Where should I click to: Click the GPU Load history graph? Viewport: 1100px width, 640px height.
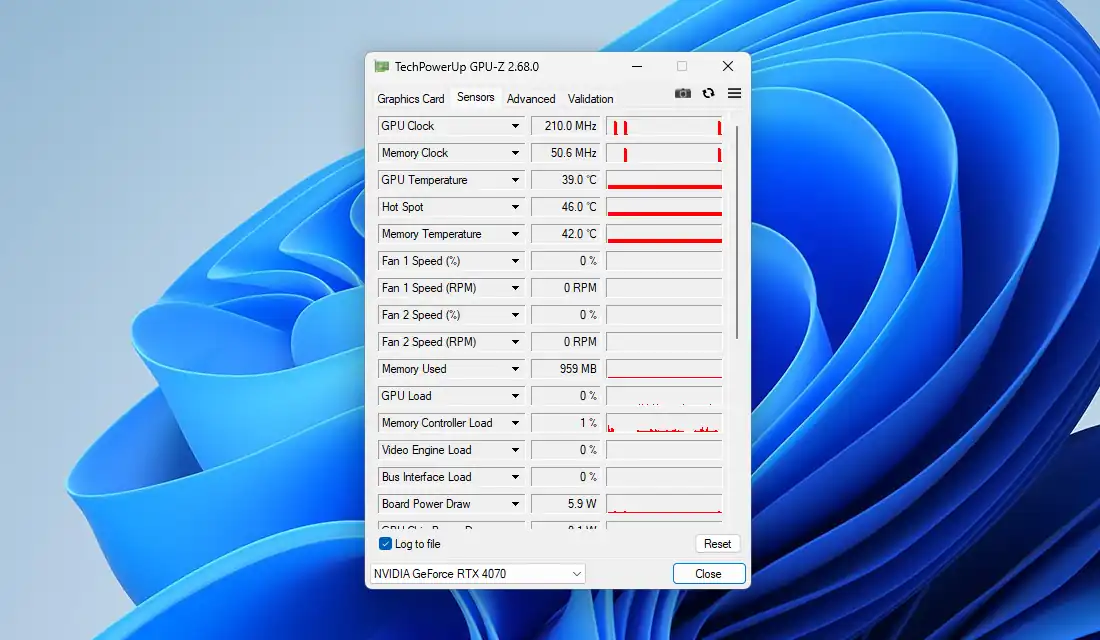[664, 395]
